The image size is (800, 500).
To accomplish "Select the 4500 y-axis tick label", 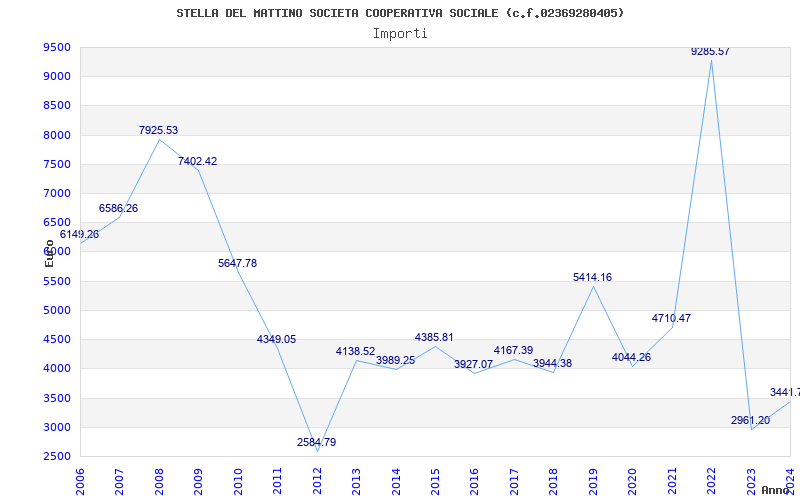I will click(x=57, y=339).
